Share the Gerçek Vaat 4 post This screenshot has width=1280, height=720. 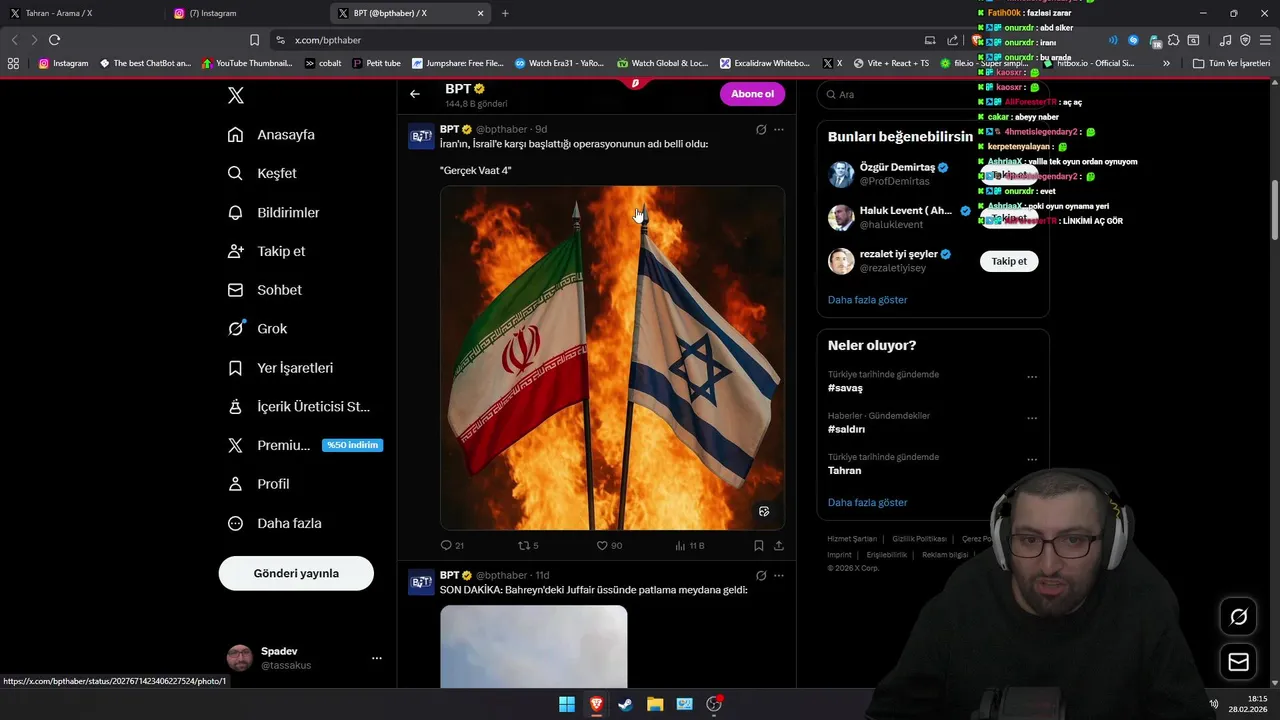(779, 545)
